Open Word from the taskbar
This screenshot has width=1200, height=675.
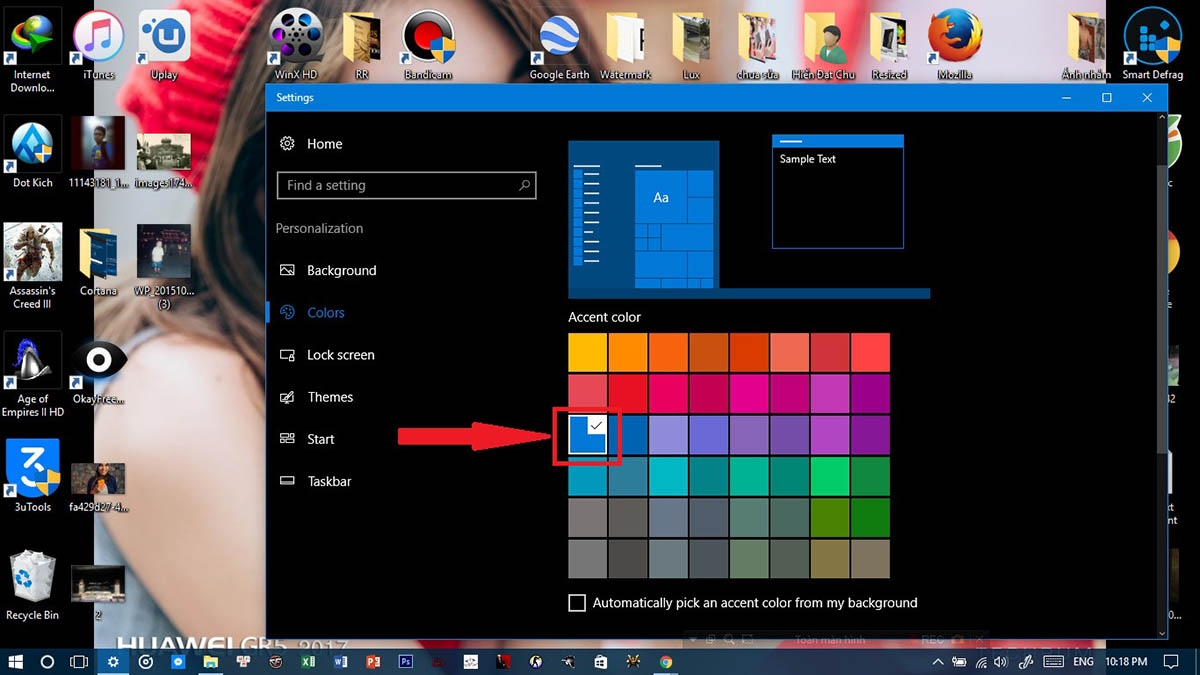coord(341,662)
